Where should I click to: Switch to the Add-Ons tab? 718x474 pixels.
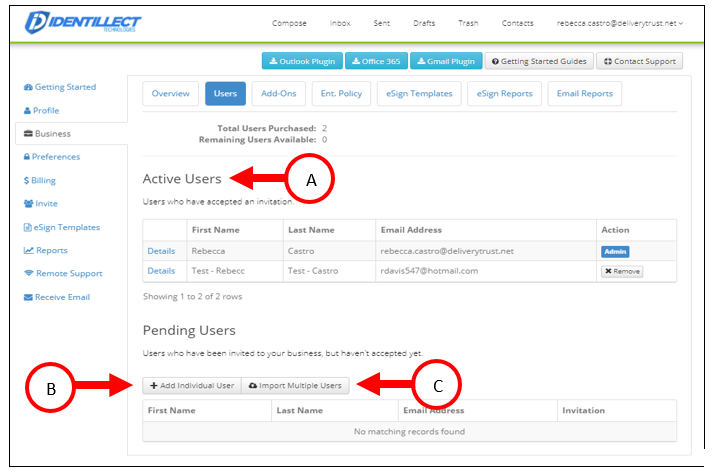point(277,94)
